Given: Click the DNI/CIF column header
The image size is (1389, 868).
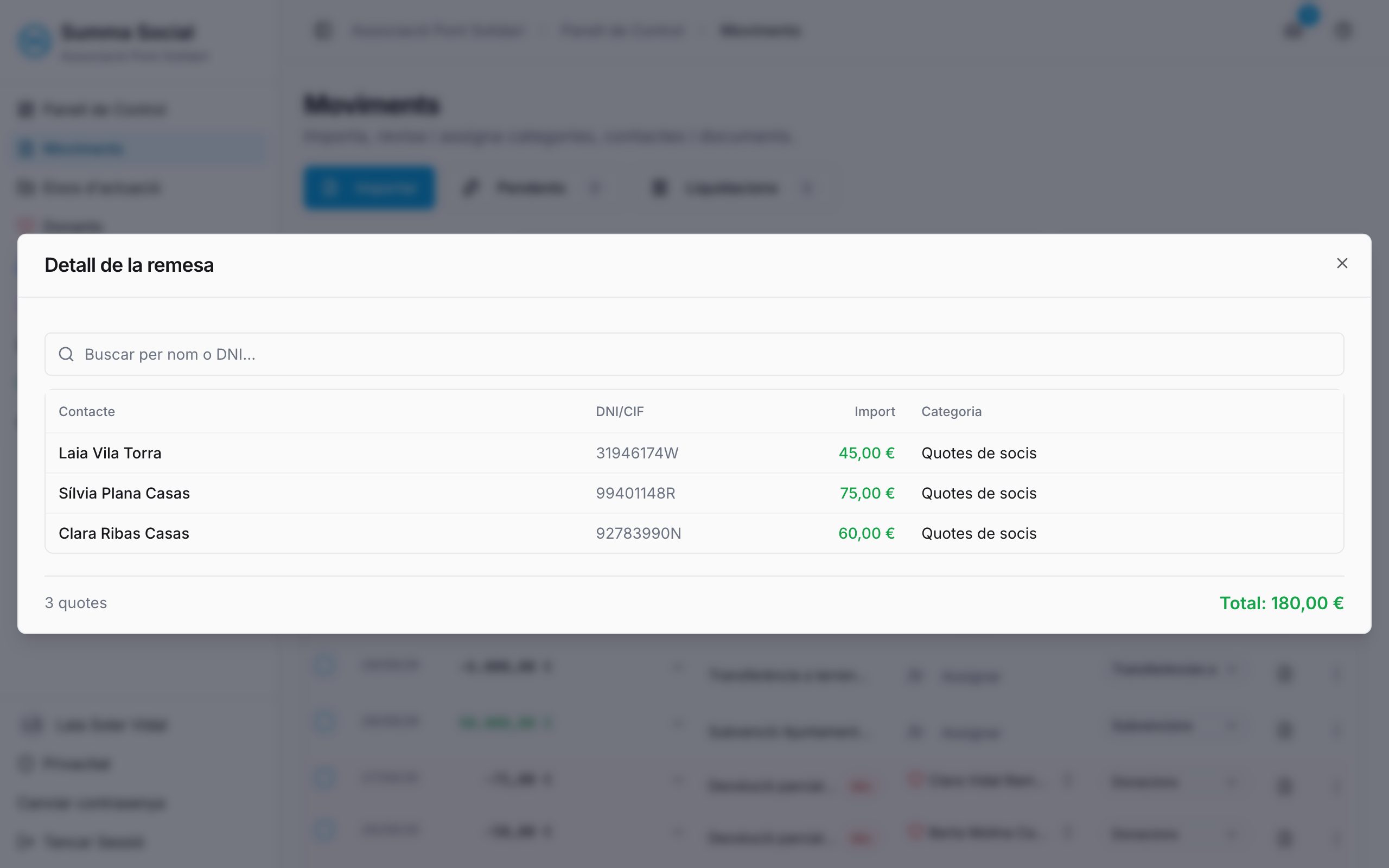Looking at the screenshot, I should [620, 412].
